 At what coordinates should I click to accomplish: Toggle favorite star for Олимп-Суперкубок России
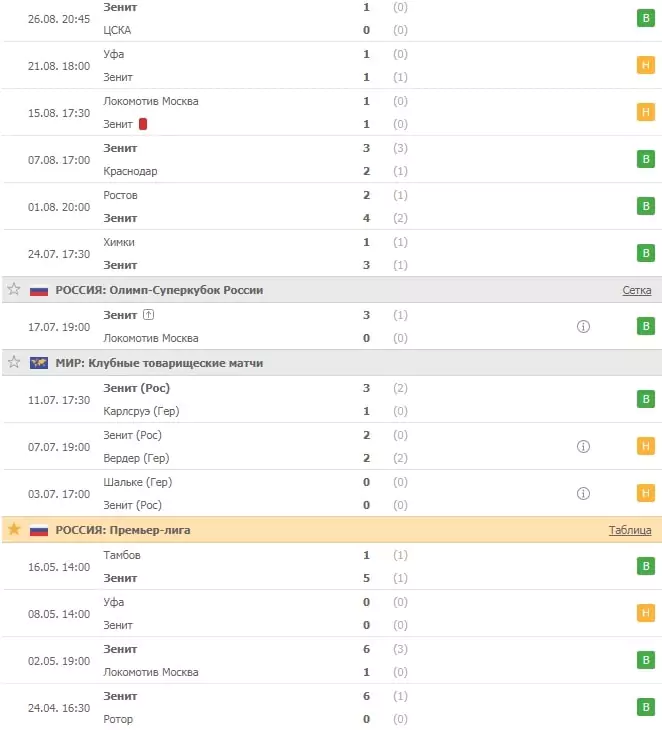coord(14,289)
